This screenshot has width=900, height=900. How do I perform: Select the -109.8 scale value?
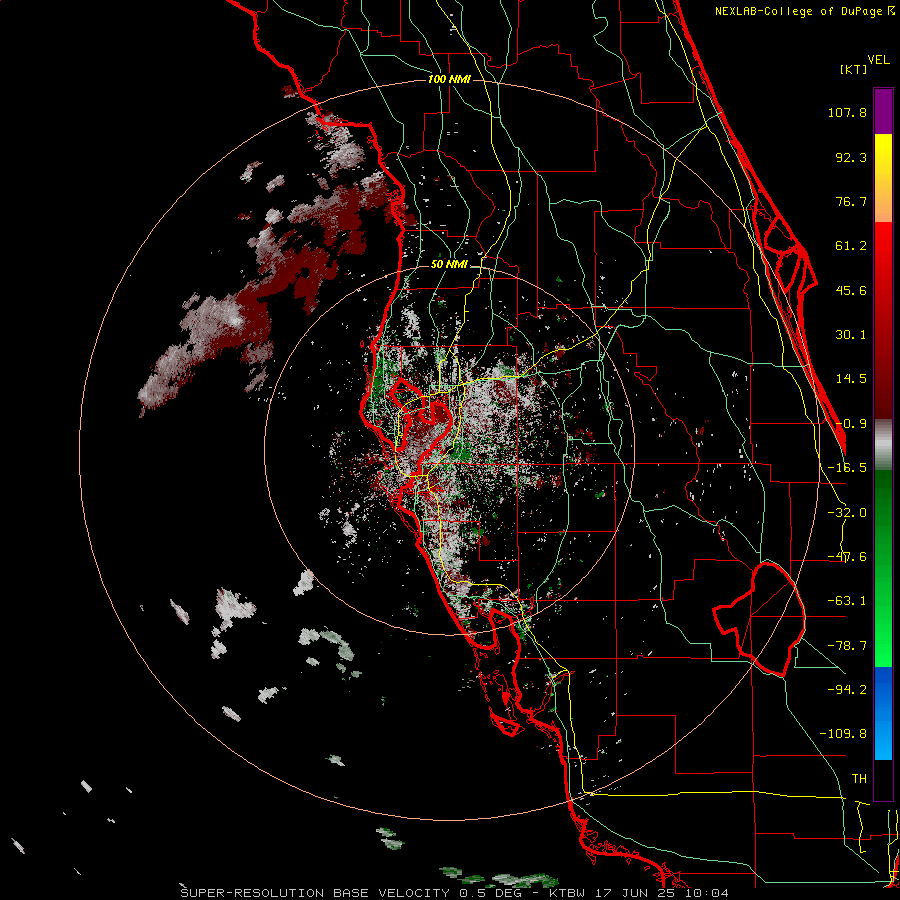(843, 734)
